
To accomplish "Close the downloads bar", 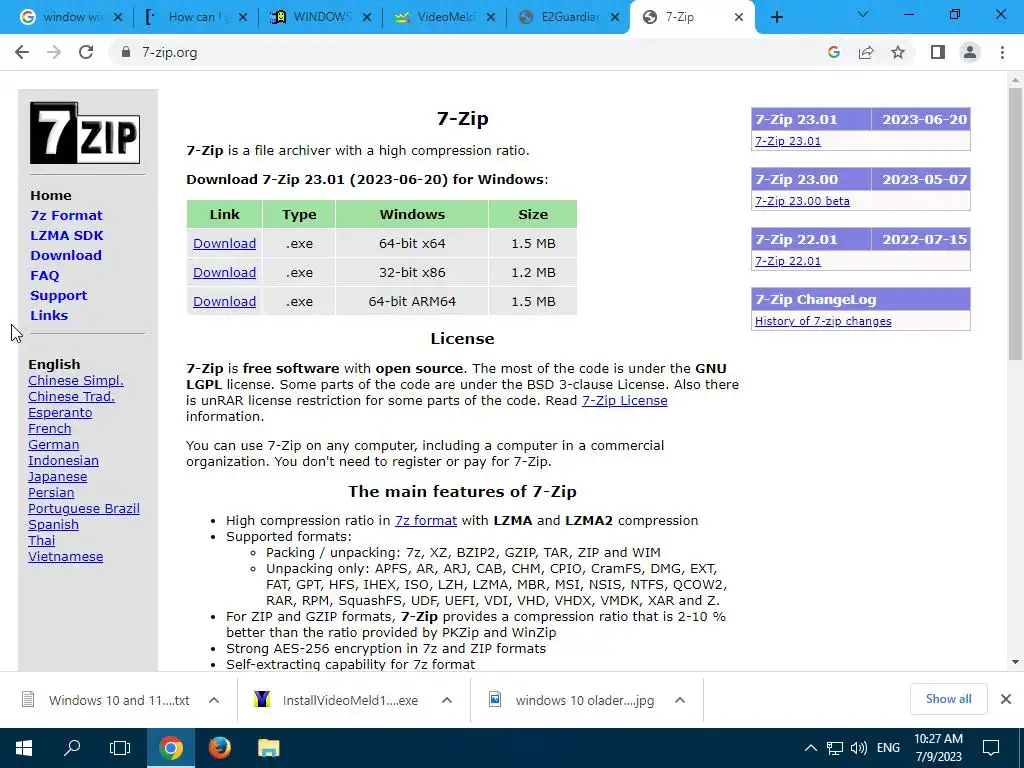I will [x=1006, y=699].
